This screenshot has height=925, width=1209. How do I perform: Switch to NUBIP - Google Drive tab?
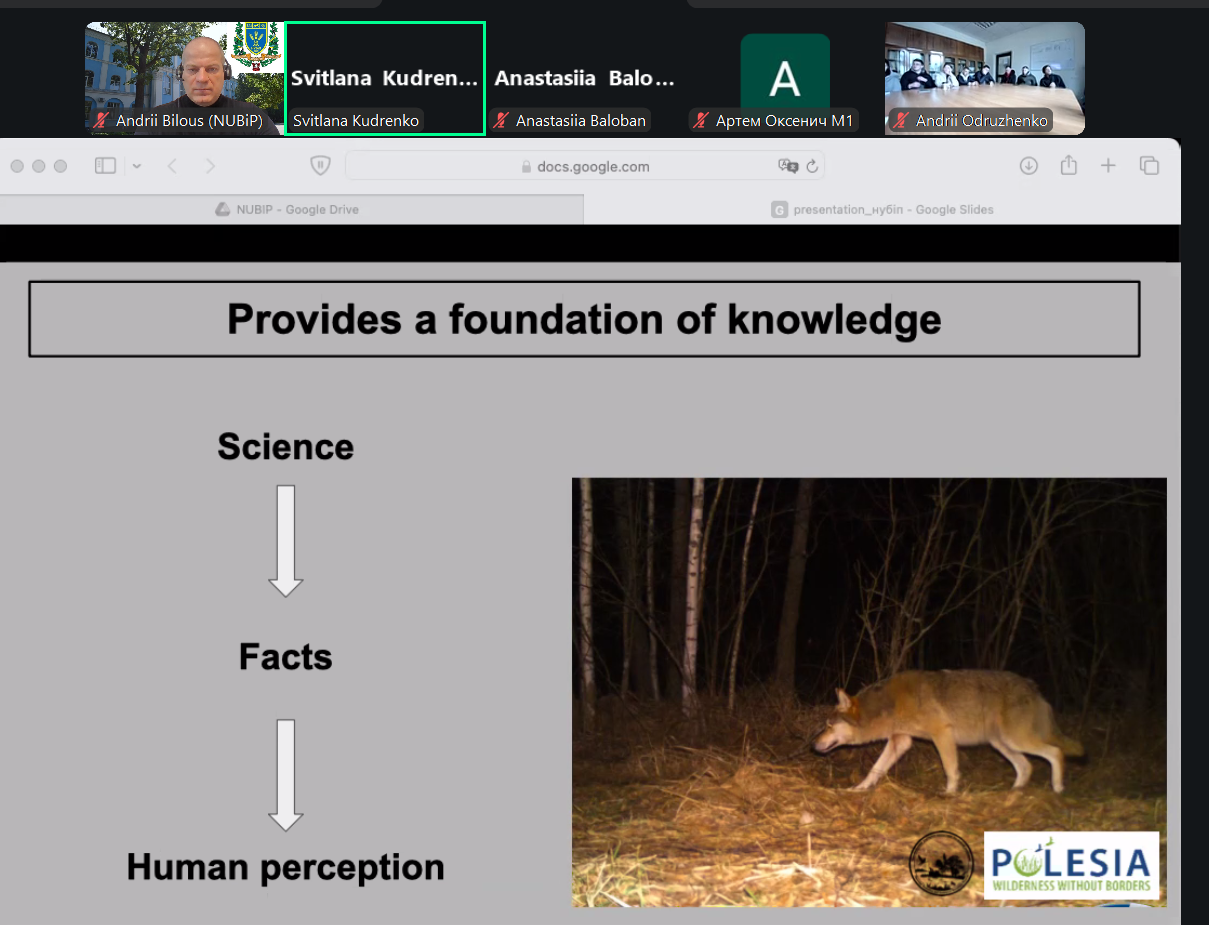291,209
